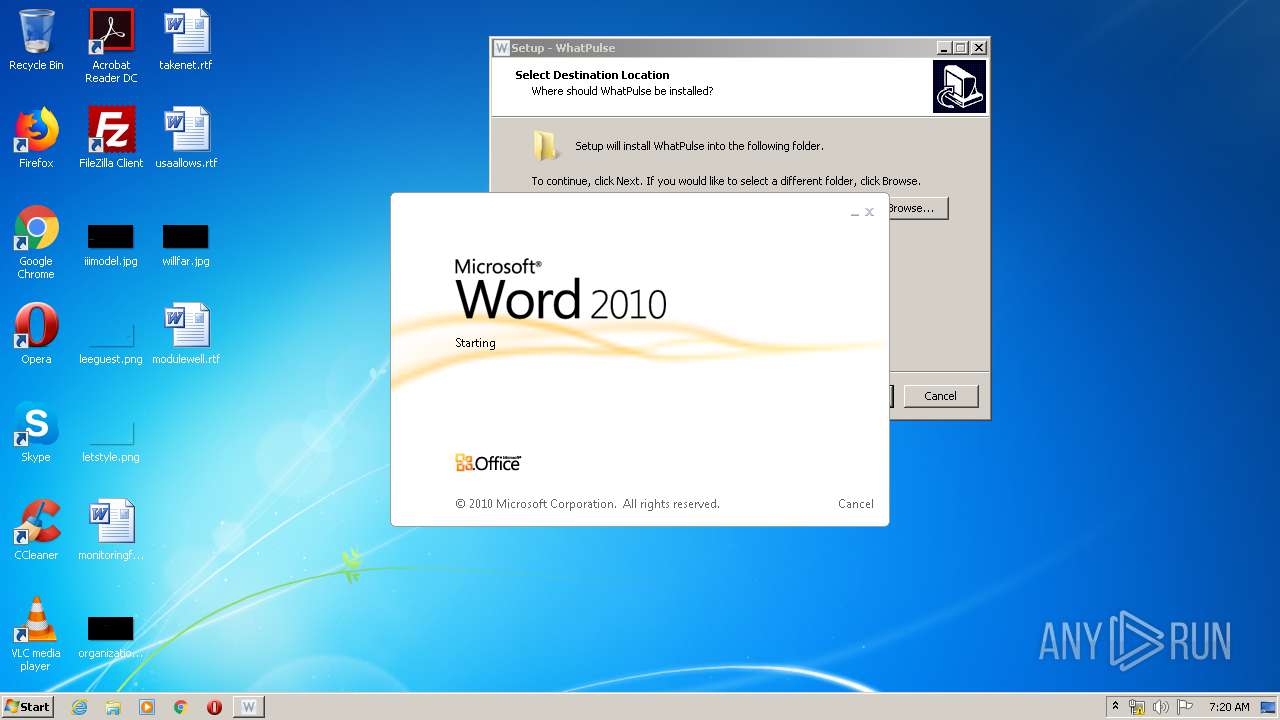
Task: Open the Start menu
Action: pos(27,706)
